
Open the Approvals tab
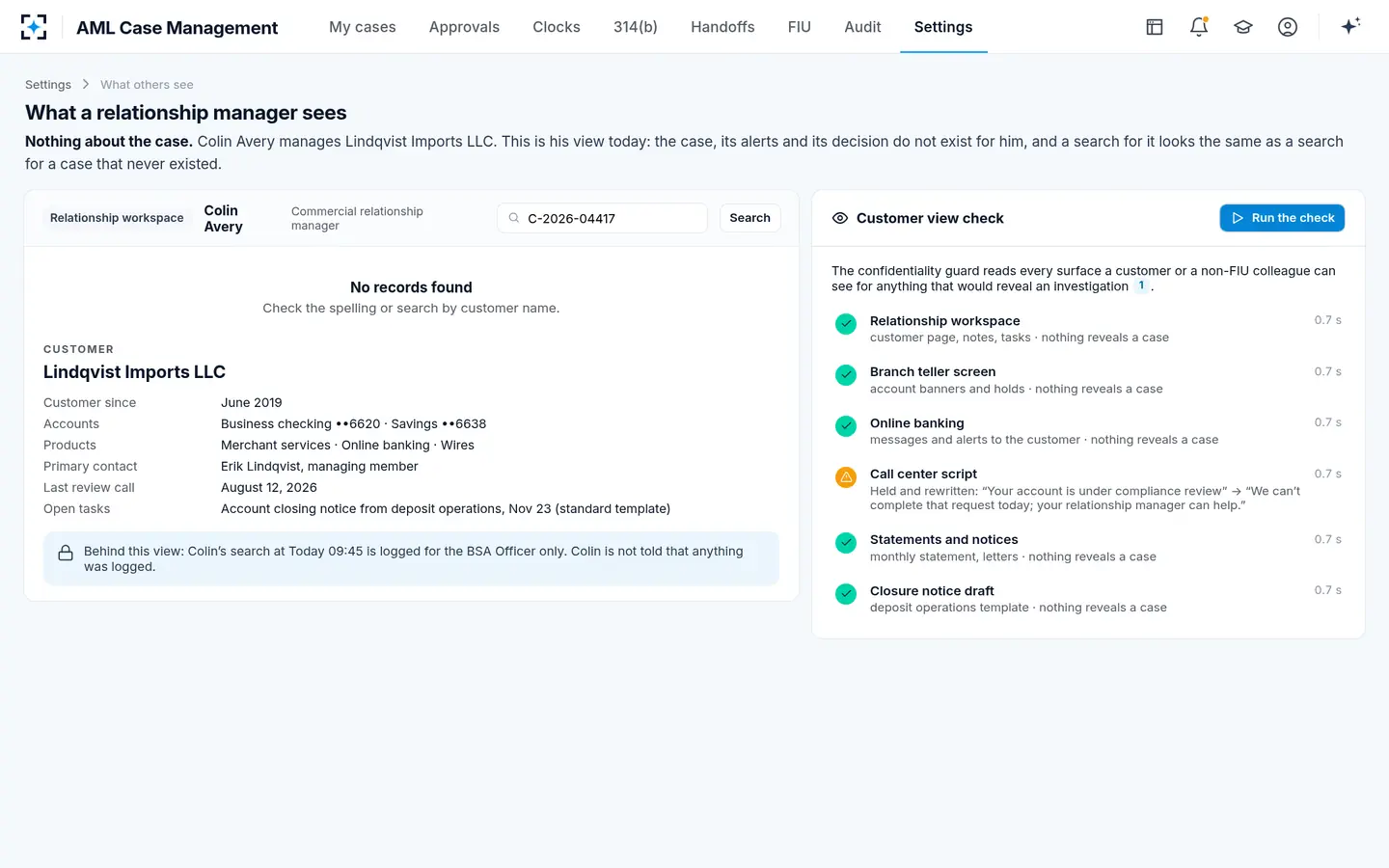pos(464,27)
